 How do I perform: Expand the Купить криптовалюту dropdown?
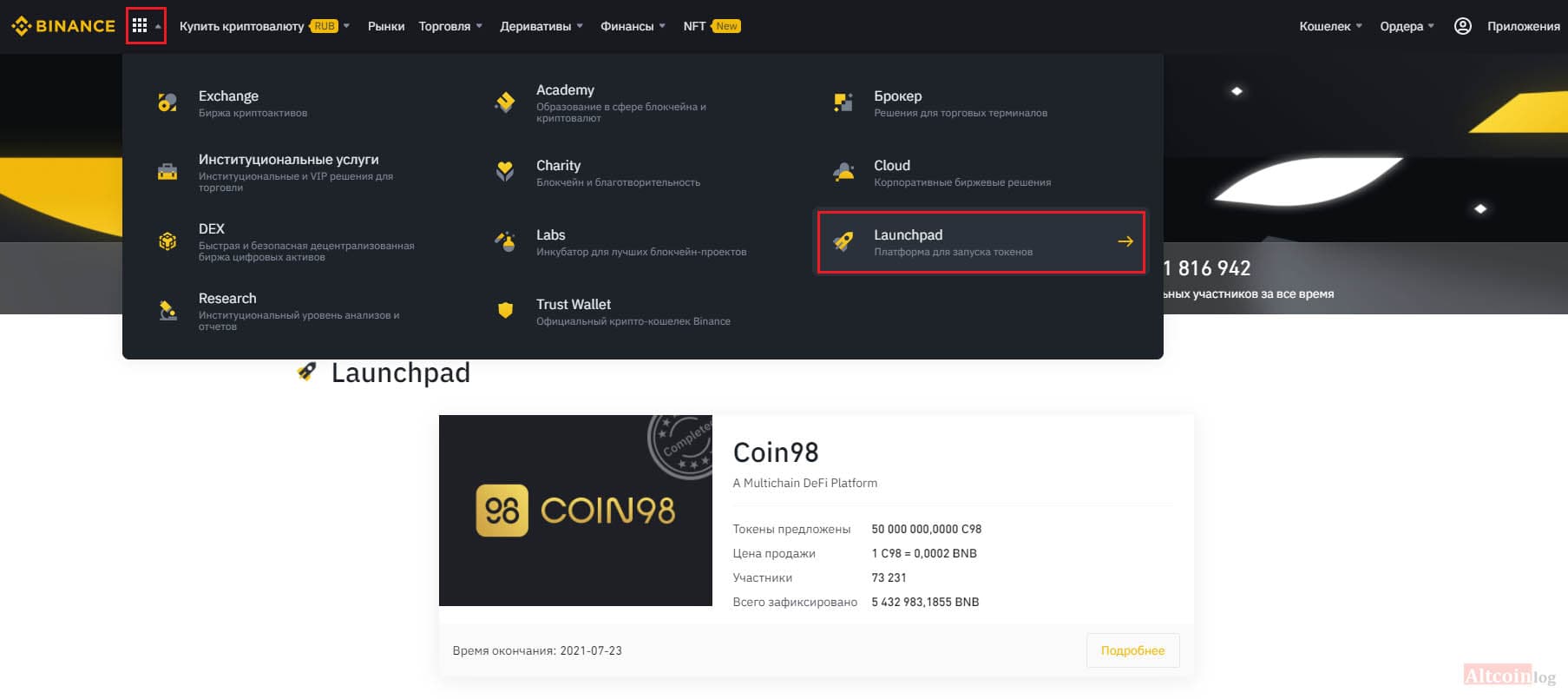click(x=265, y=26)
